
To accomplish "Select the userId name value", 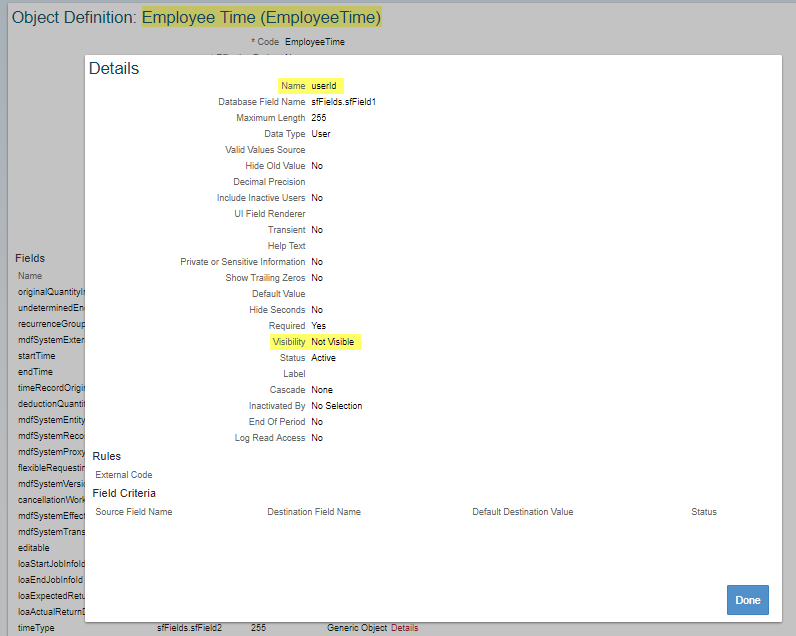I will pyautogui.click(x=323, y=86).
